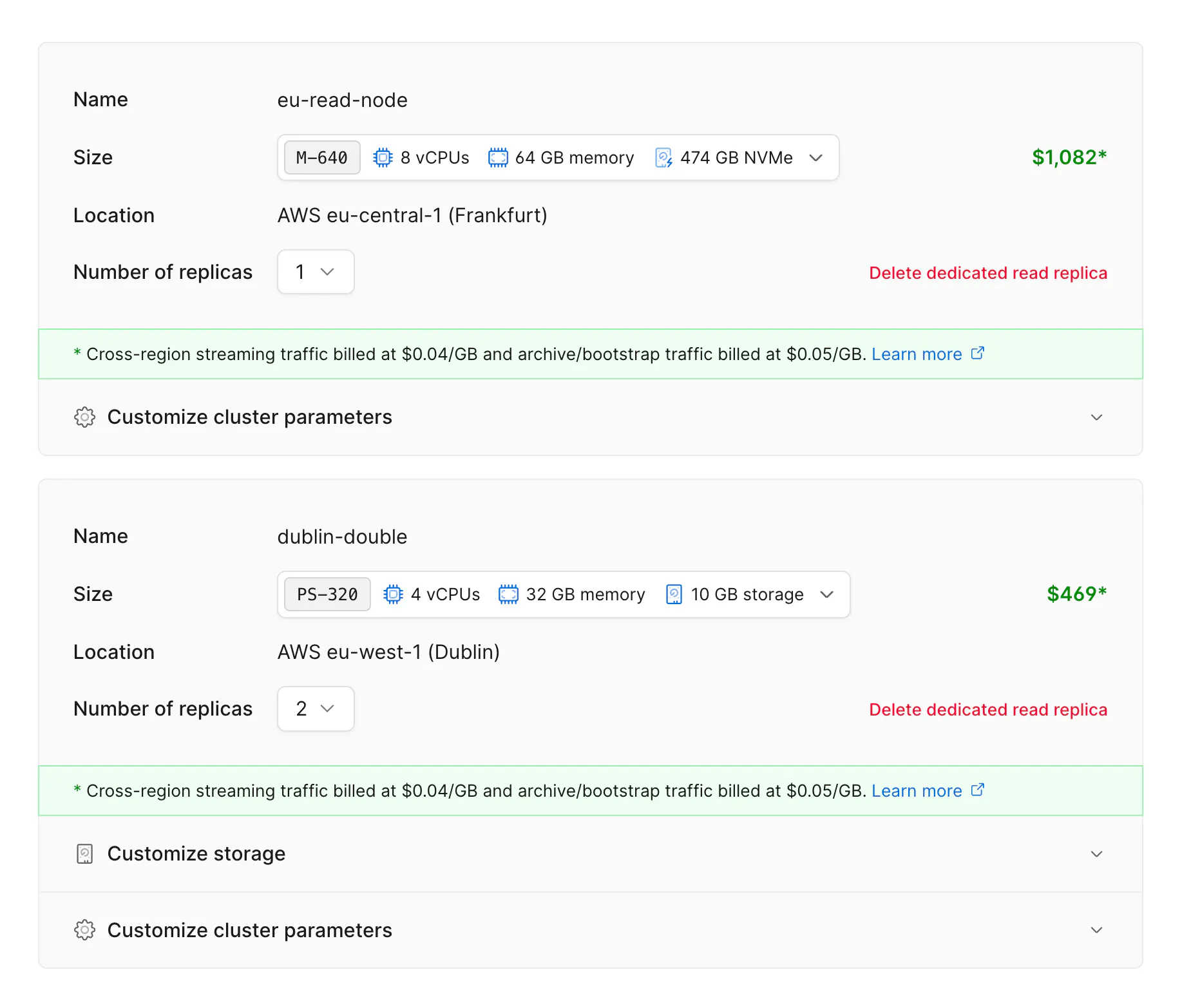Screen dimensions: 1182x1008
Task: Delete the eu-read-node dedicated read replica
Action: [988, 273]
